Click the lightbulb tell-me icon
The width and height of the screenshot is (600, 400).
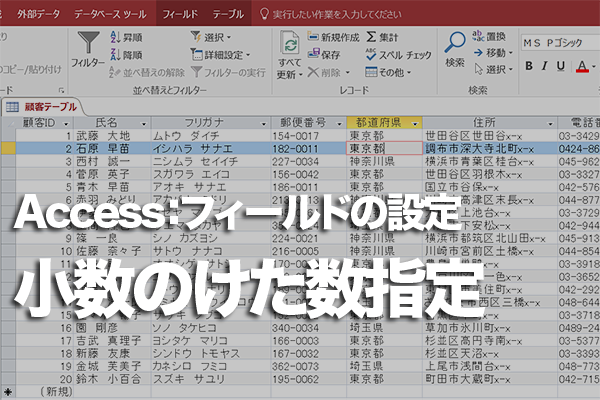click(264, 14)
